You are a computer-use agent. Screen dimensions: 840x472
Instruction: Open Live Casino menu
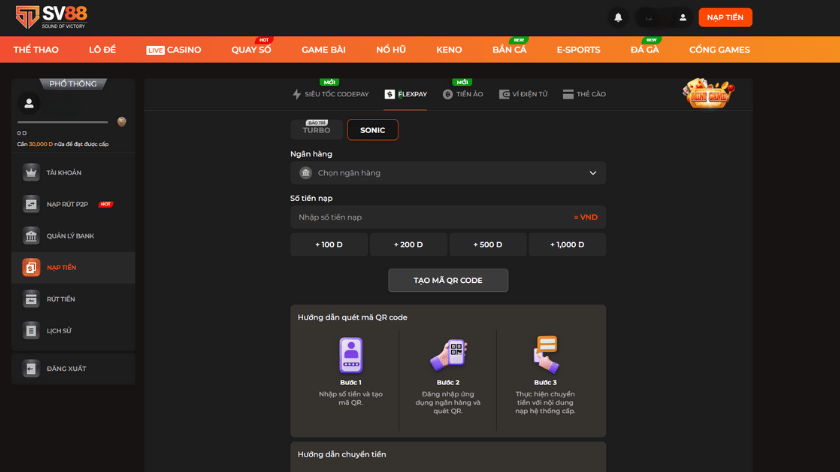click(174, 50)
